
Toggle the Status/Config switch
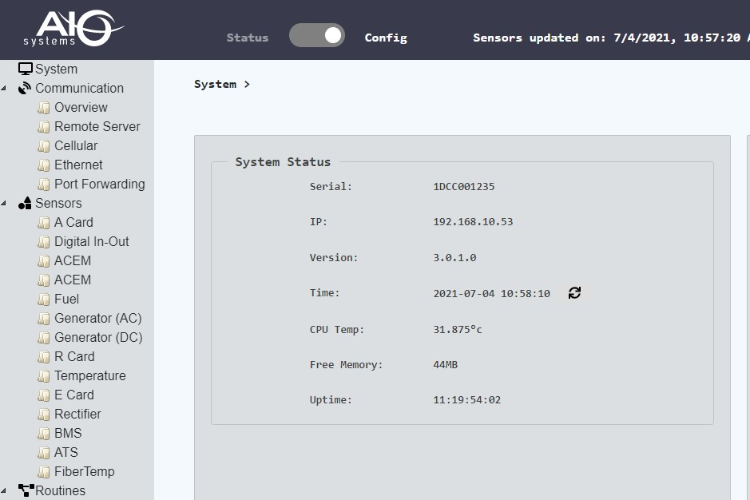pyautogui.click(x=317, y=35)
